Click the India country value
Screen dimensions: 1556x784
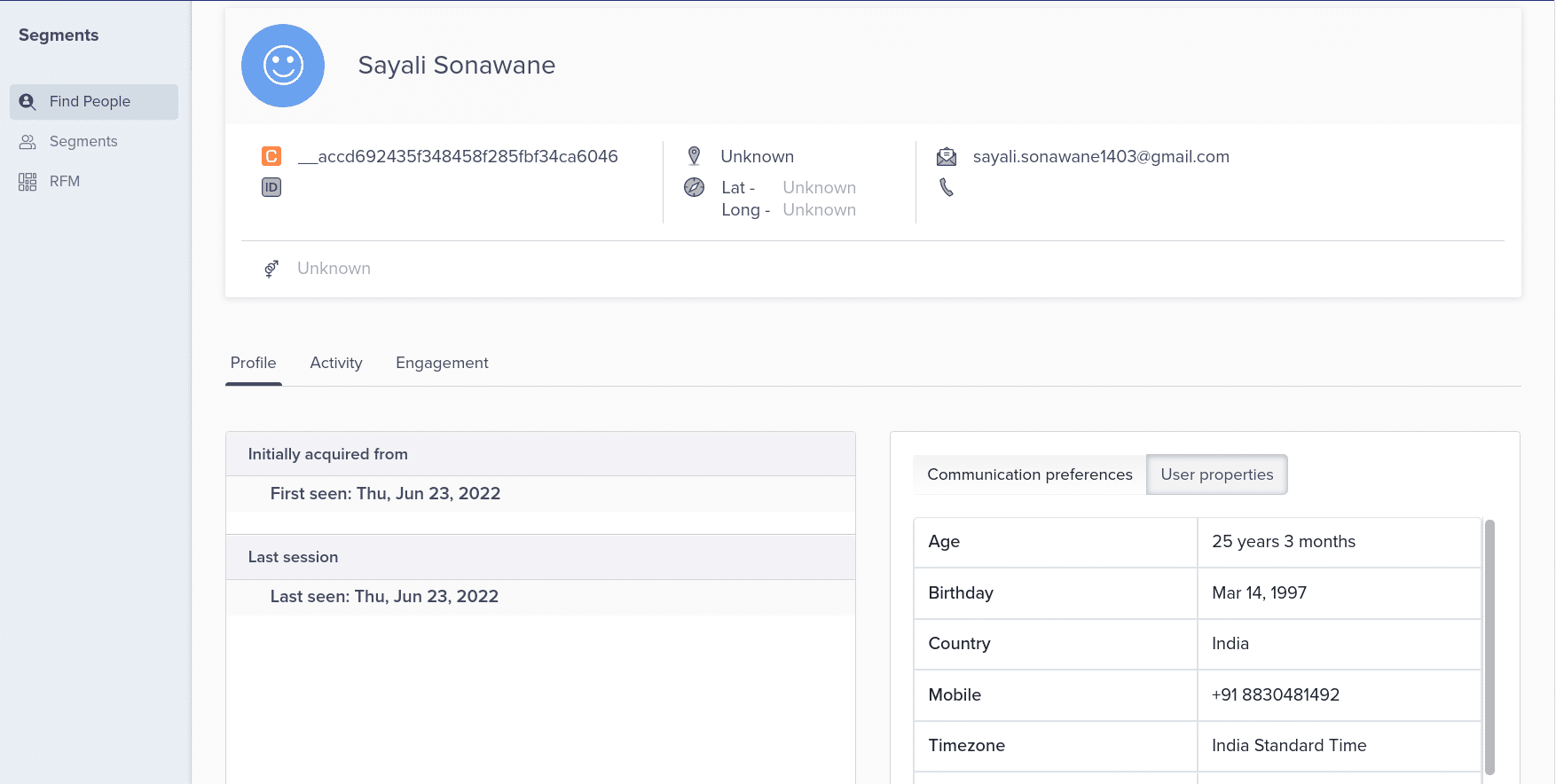click(x=1230, y=644)
